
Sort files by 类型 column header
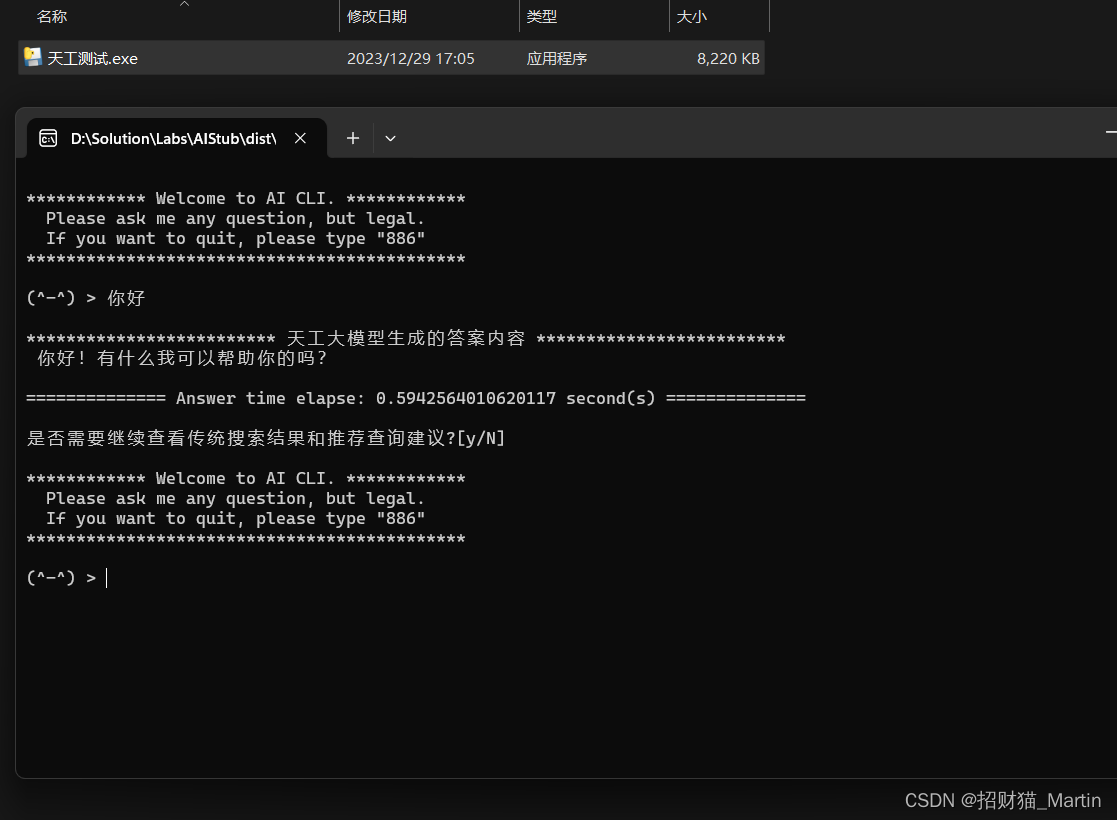point(541,16)
